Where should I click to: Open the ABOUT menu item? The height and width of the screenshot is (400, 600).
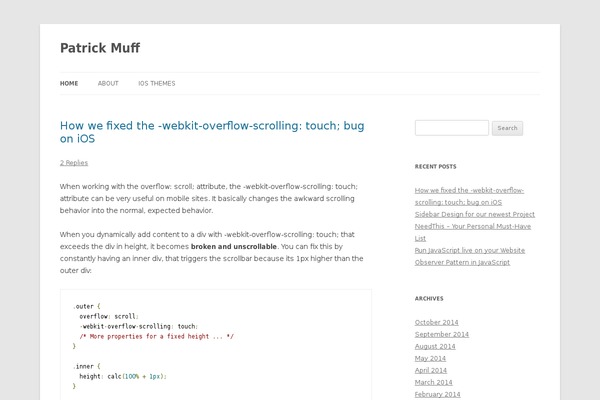(x=108, y=83)
